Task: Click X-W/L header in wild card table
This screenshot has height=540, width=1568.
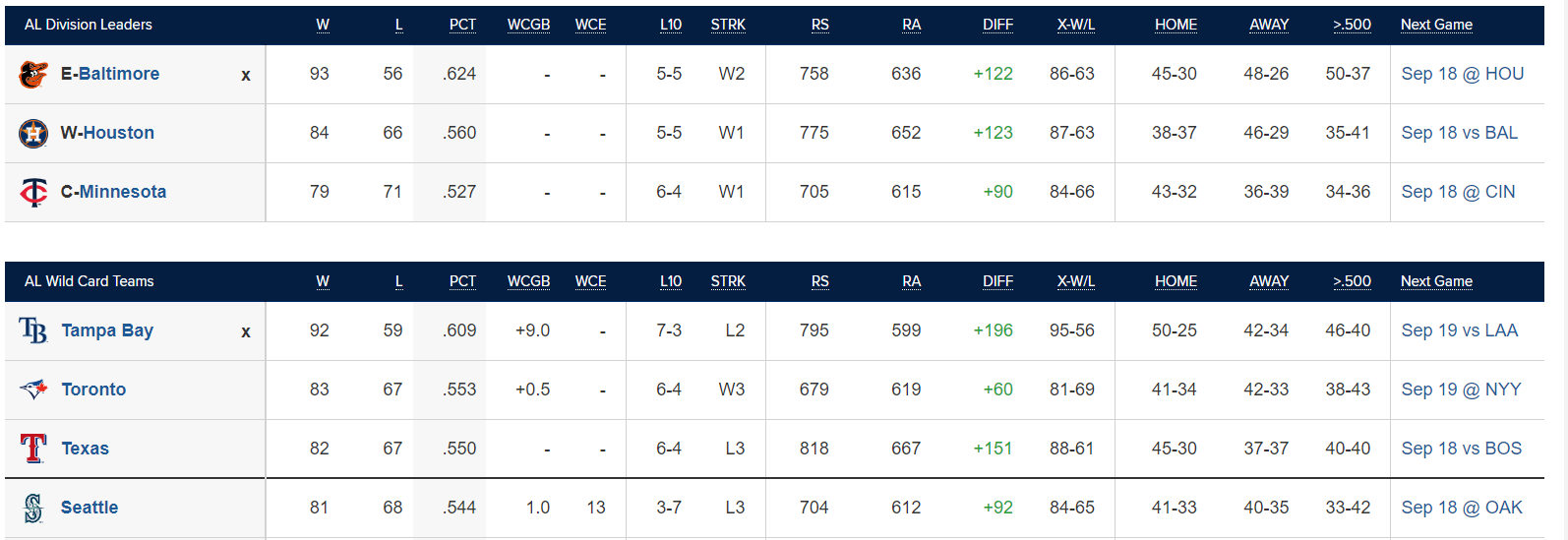Action: click(x=1076, y=281)
